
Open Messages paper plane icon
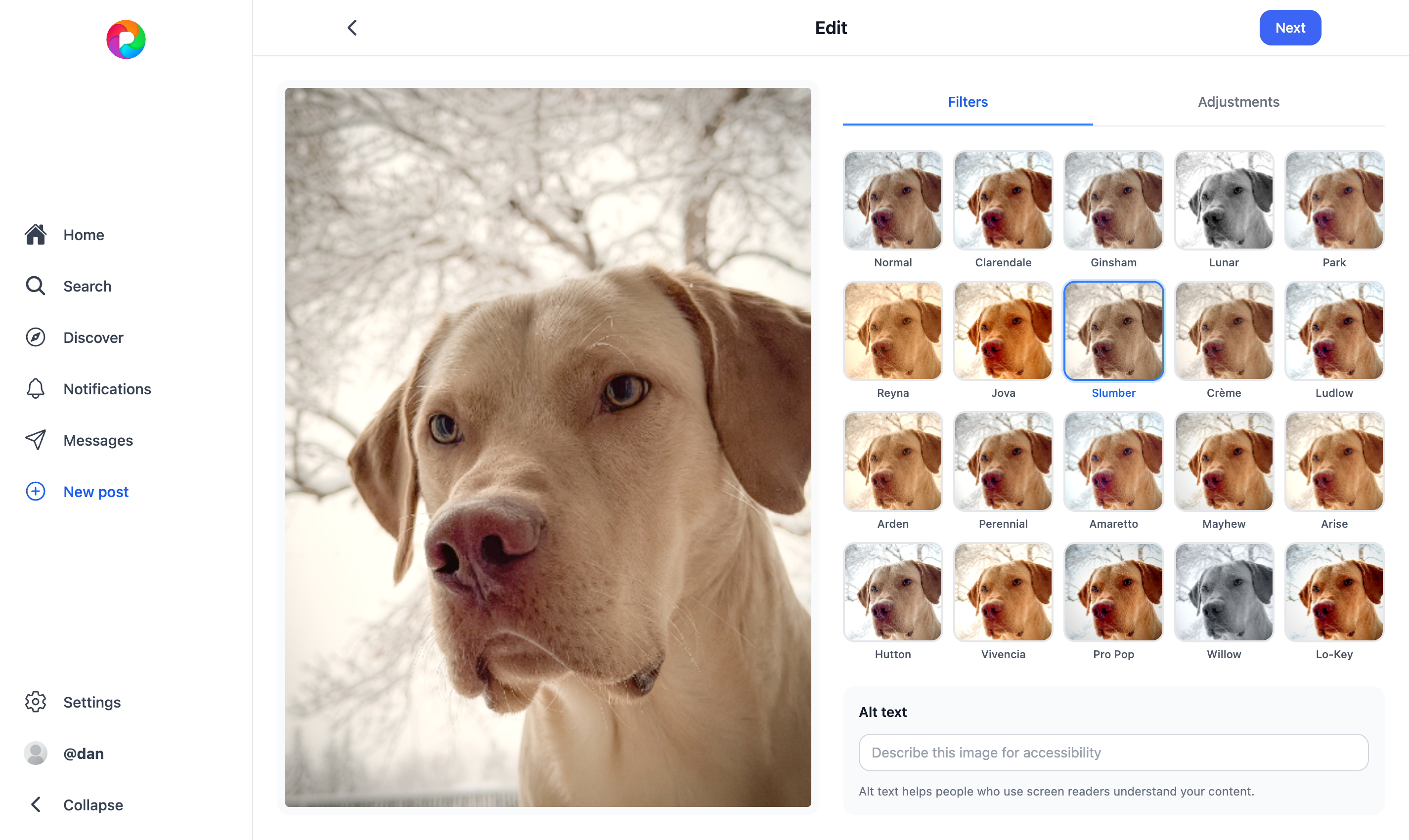coord(35,440)
